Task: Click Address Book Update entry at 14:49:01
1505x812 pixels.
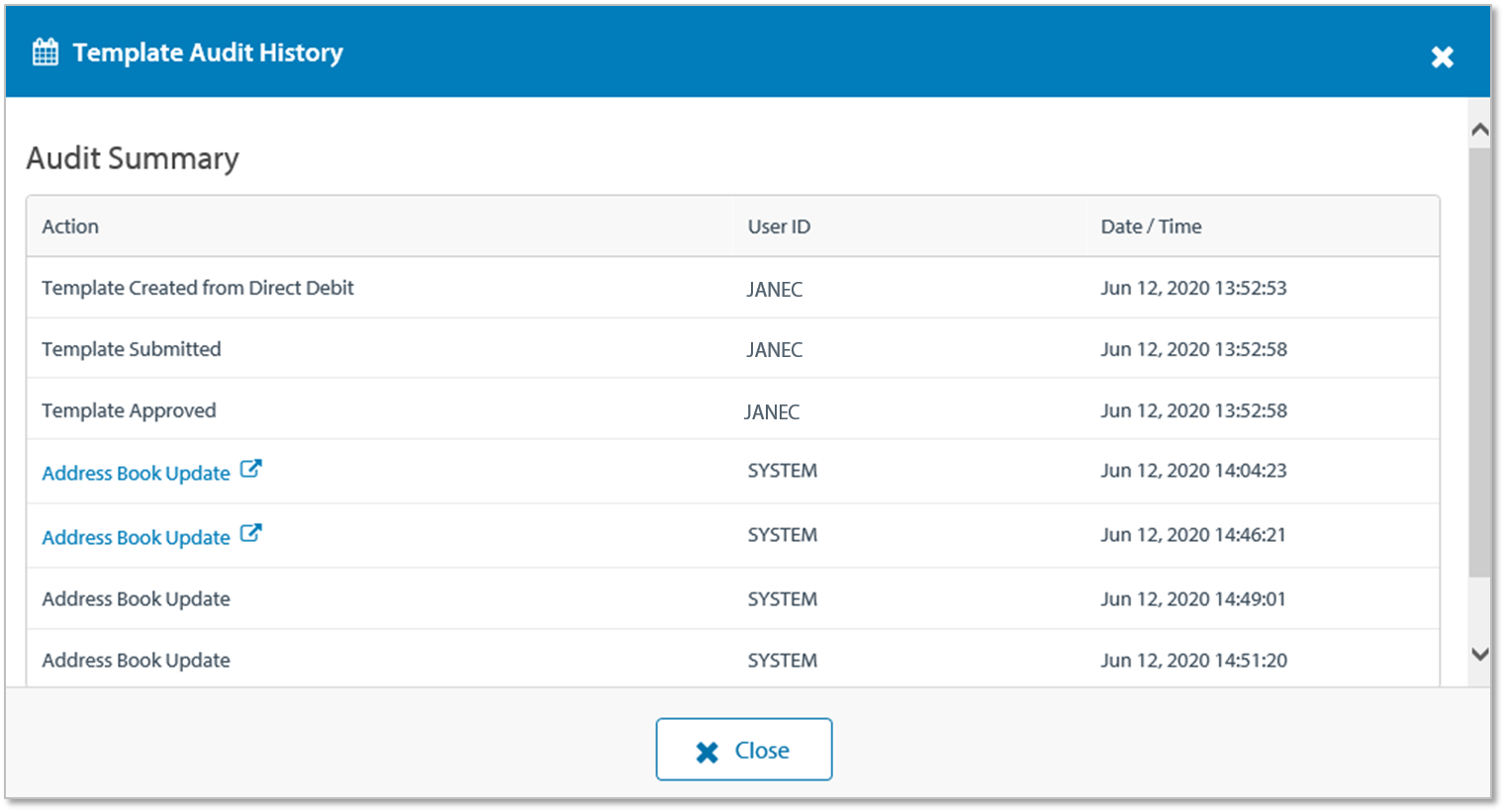Action: [x=136, y=599]
